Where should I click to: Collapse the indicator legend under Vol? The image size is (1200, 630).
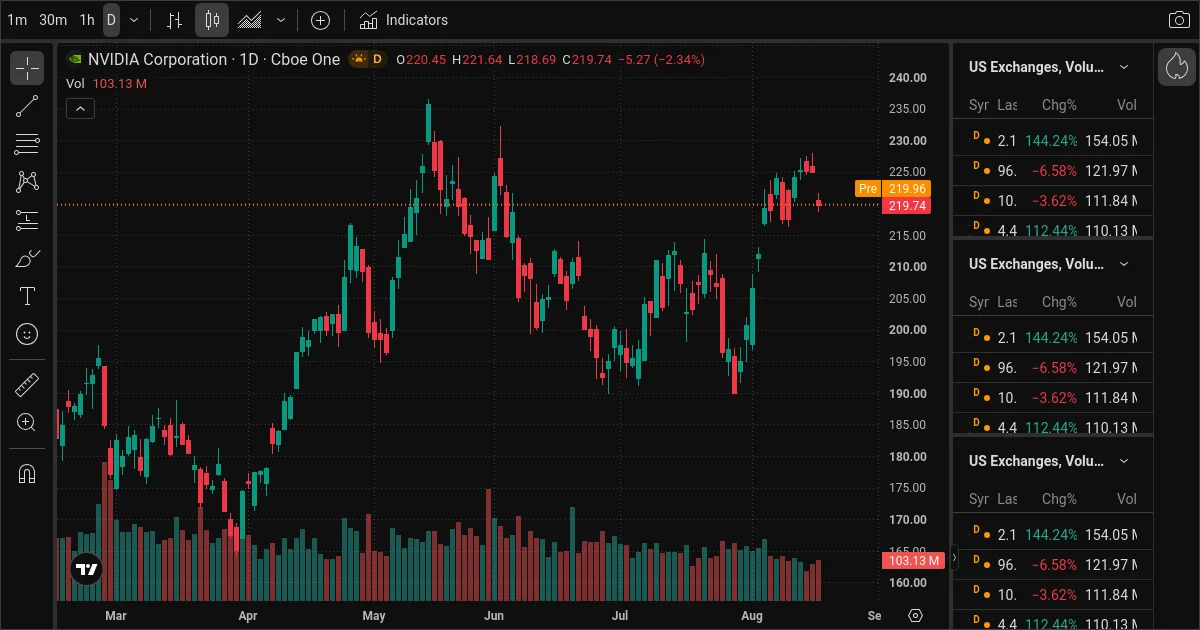81,109
